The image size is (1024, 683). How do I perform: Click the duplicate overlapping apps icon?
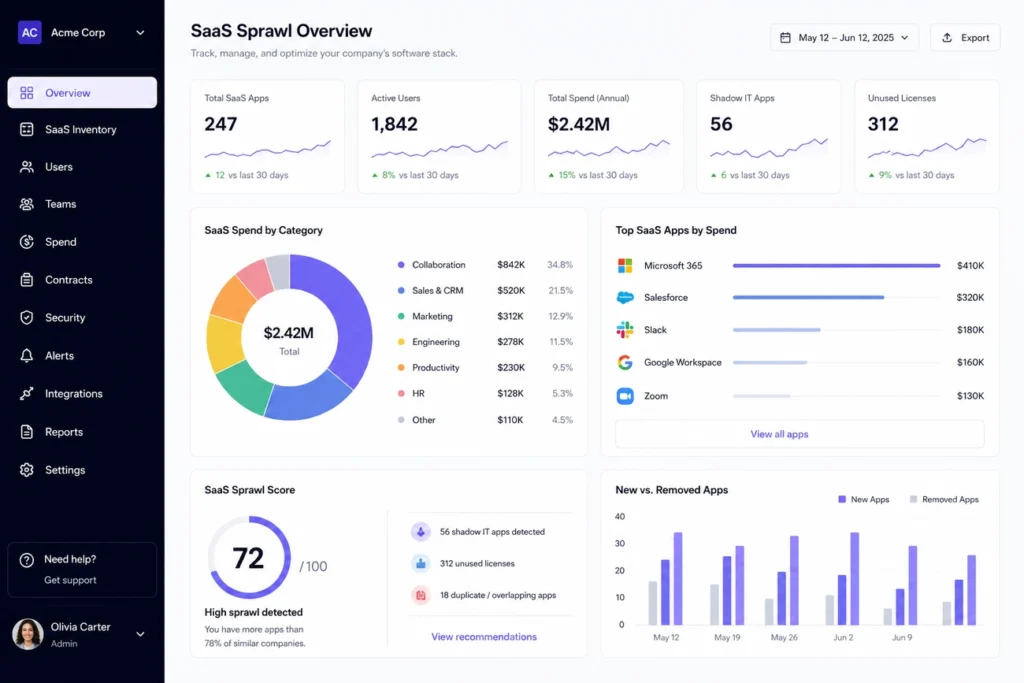[x=421, y=595]
